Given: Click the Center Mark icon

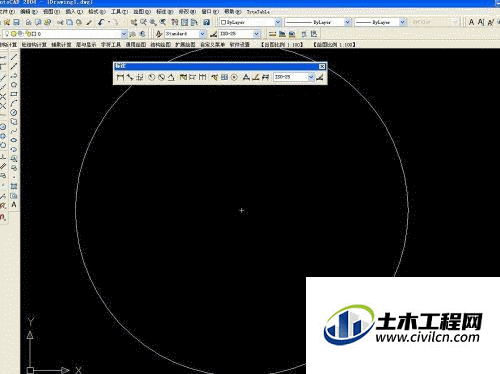Looking at the screenshot, I should (234, 77).
